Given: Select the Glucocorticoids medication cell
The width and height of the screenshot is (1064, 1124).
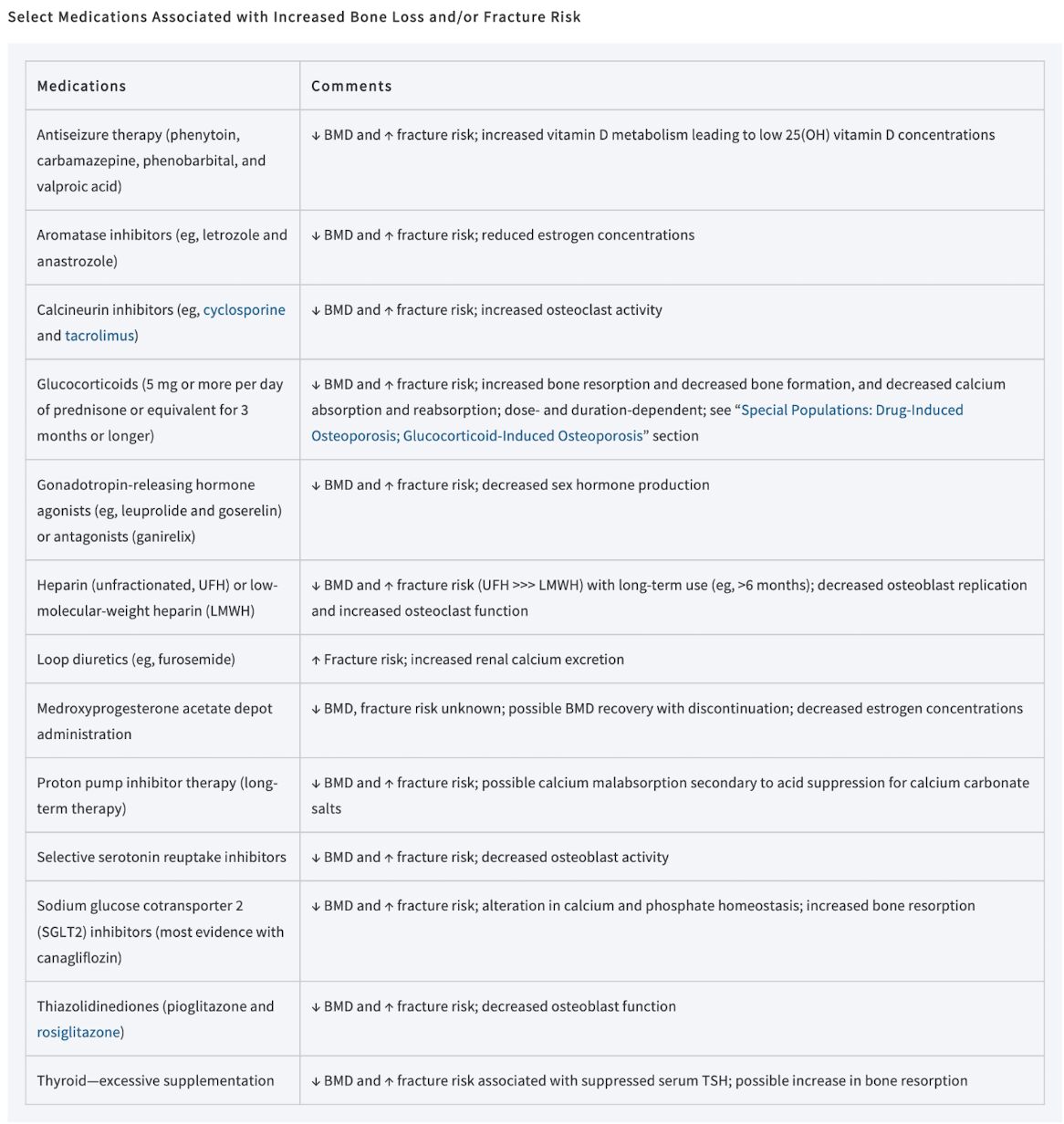Looking at the screenshot, I should 162,410.
